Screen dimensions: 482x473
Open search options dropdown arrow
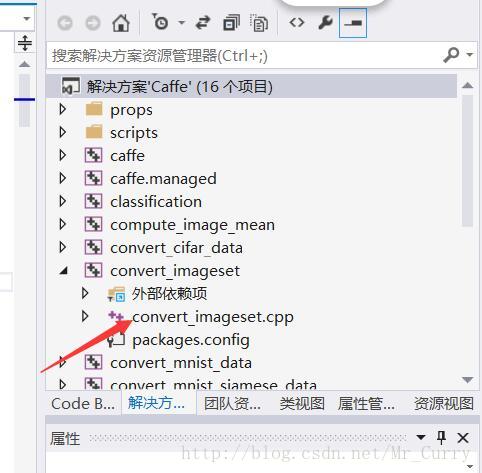point(470,54)
